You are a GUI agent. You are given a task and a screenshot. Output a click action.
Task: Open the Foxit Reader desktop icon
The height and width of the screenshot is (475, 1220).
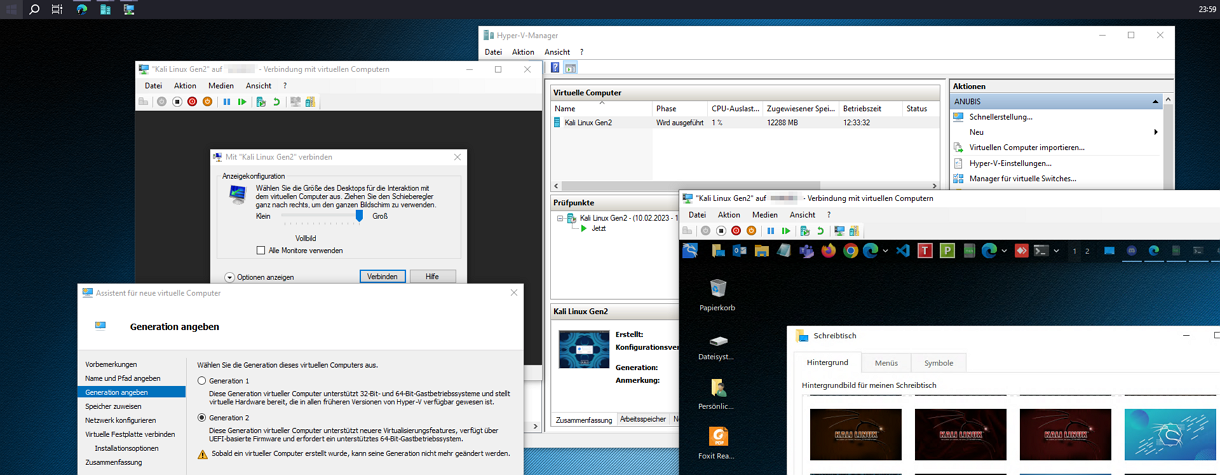click(717, 443)
